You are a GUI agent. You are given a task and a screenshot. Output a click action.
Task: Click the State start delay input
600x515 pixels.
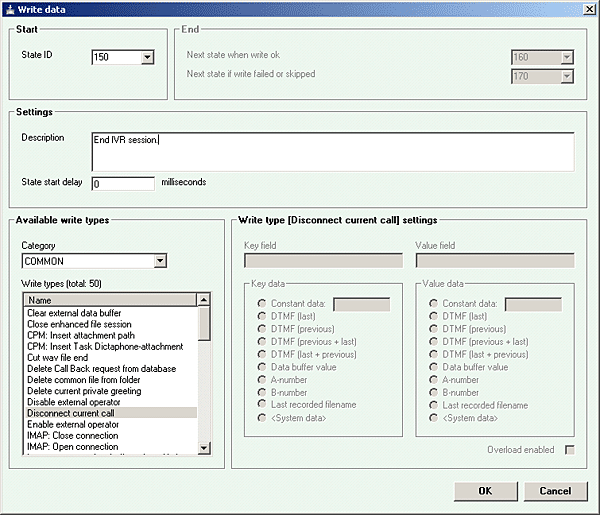[x=123, y=184]
